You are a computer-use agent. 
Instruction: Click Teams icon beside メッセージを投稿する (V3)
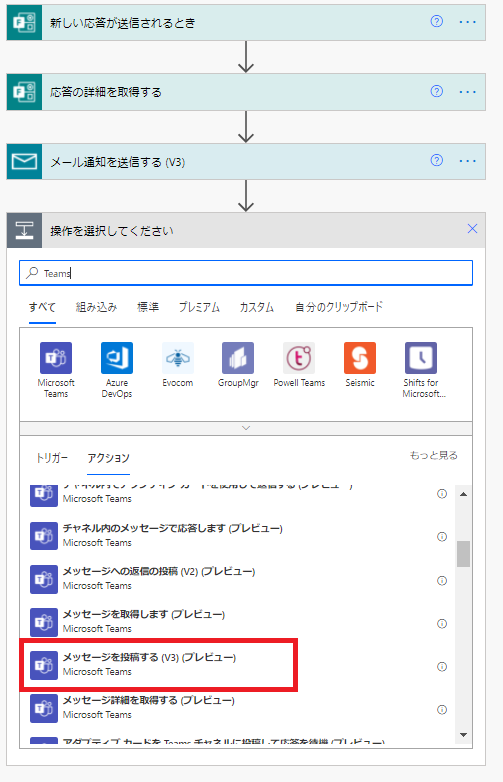(44, 666)
